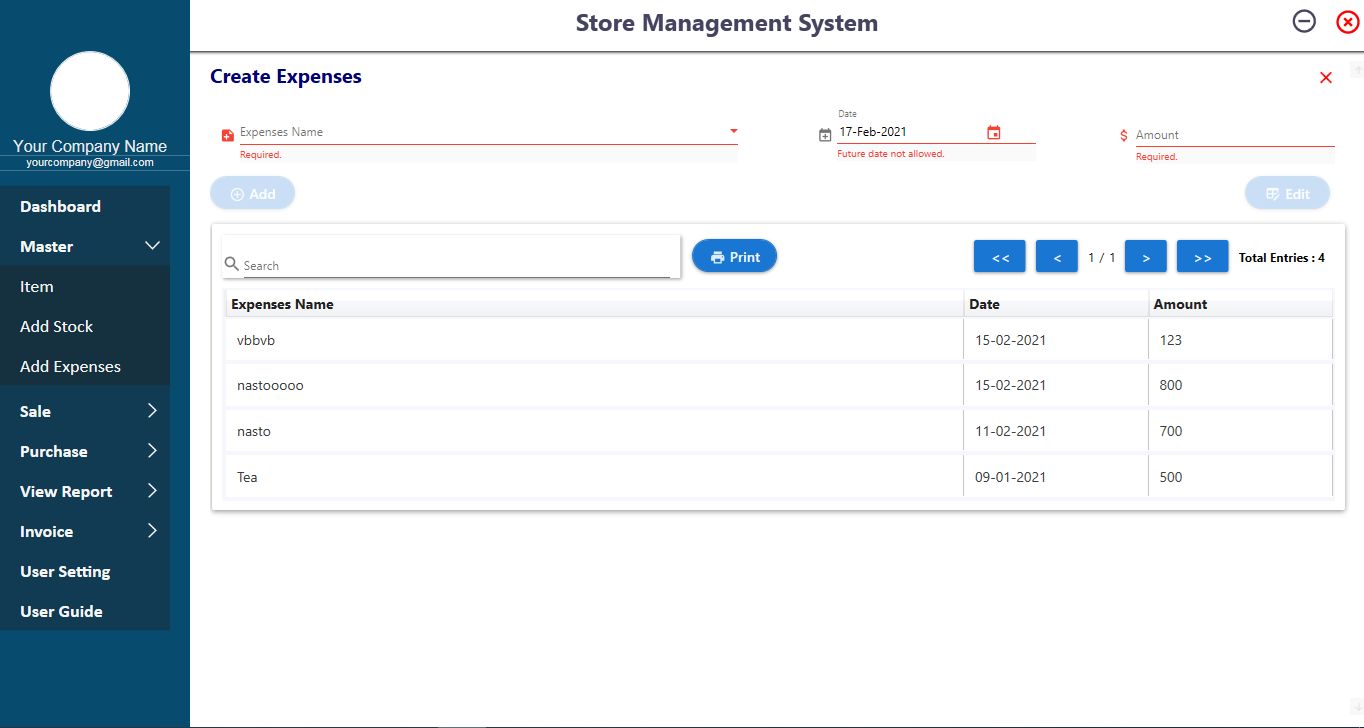1364x728 pixels.
Task: Expand the View Report menu chevron
Action: 152,490
